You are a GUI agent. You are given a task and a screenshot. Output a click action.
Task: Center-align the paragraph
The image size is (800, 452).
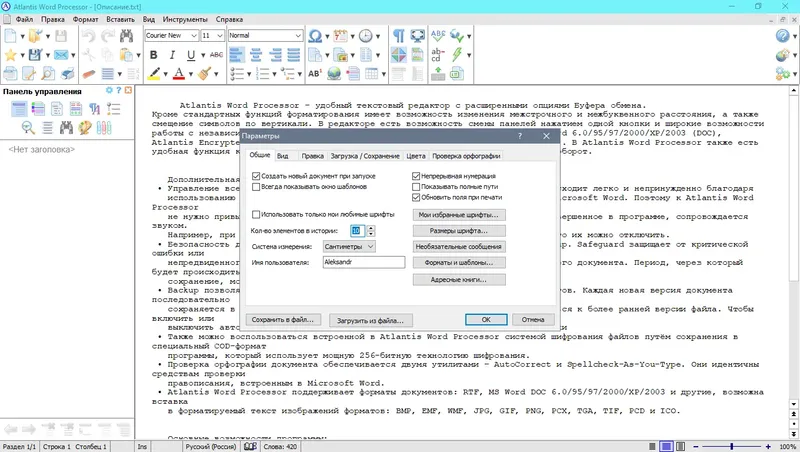coord(256,55)
